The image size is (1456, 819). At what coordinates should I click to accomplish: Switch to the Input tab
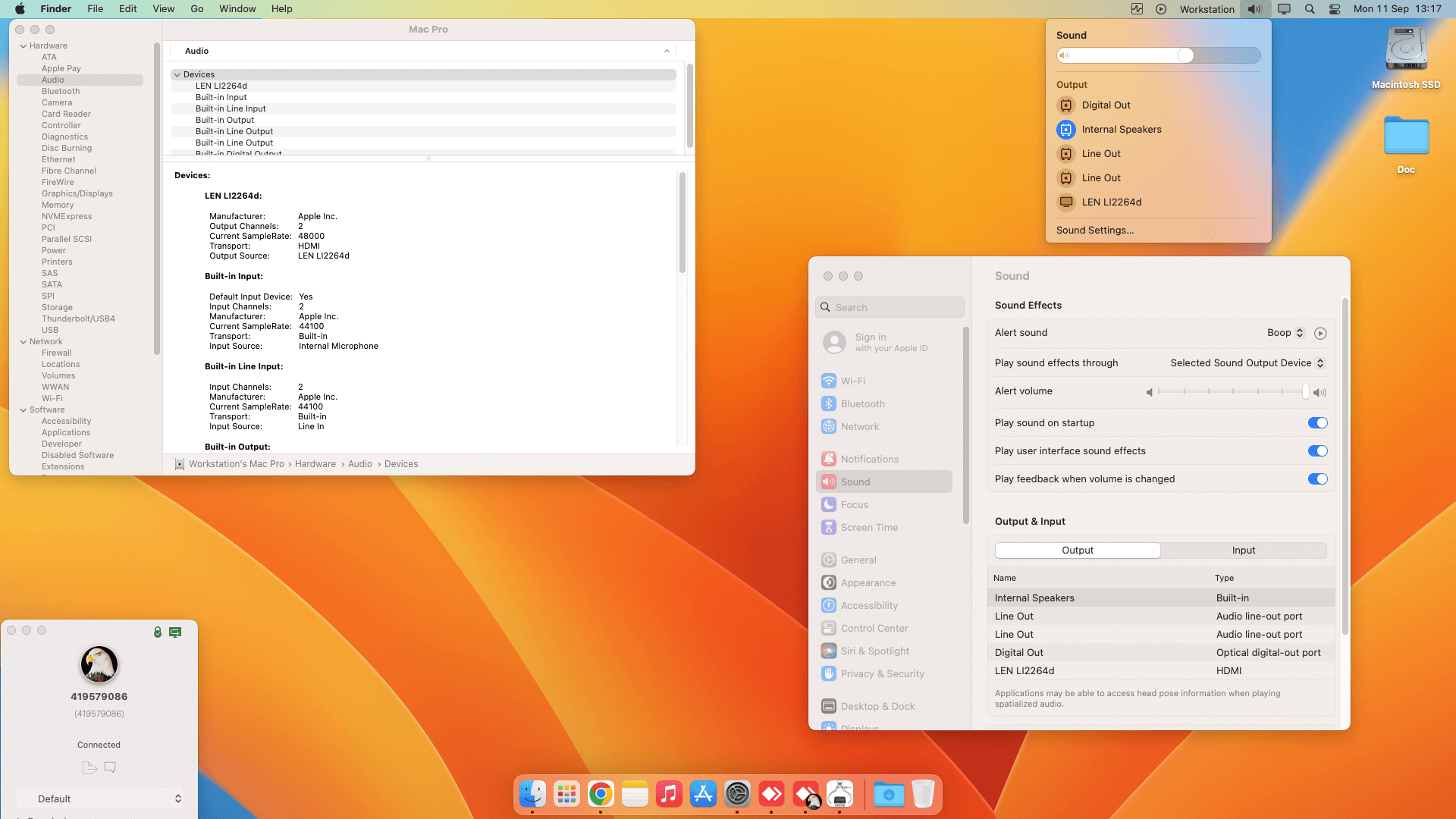pyautogui.click(x=1243, y=551)
